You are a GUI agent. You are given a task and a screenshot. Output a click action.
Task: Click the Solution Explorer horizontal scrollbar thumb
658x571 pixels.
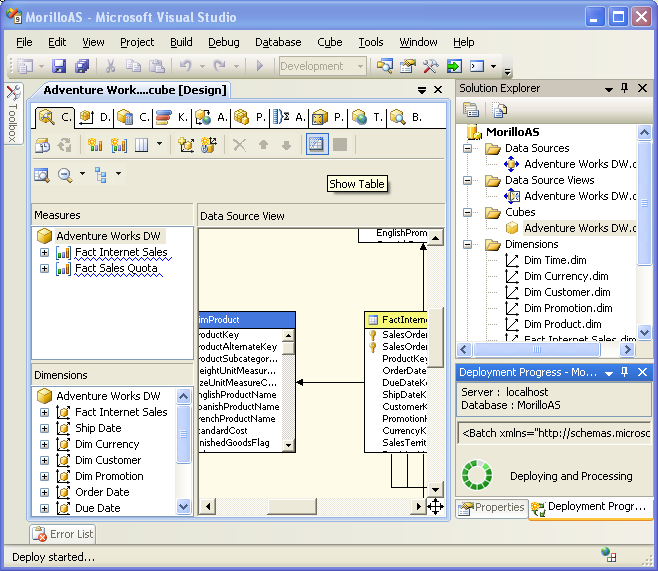[x=537, y=349]
